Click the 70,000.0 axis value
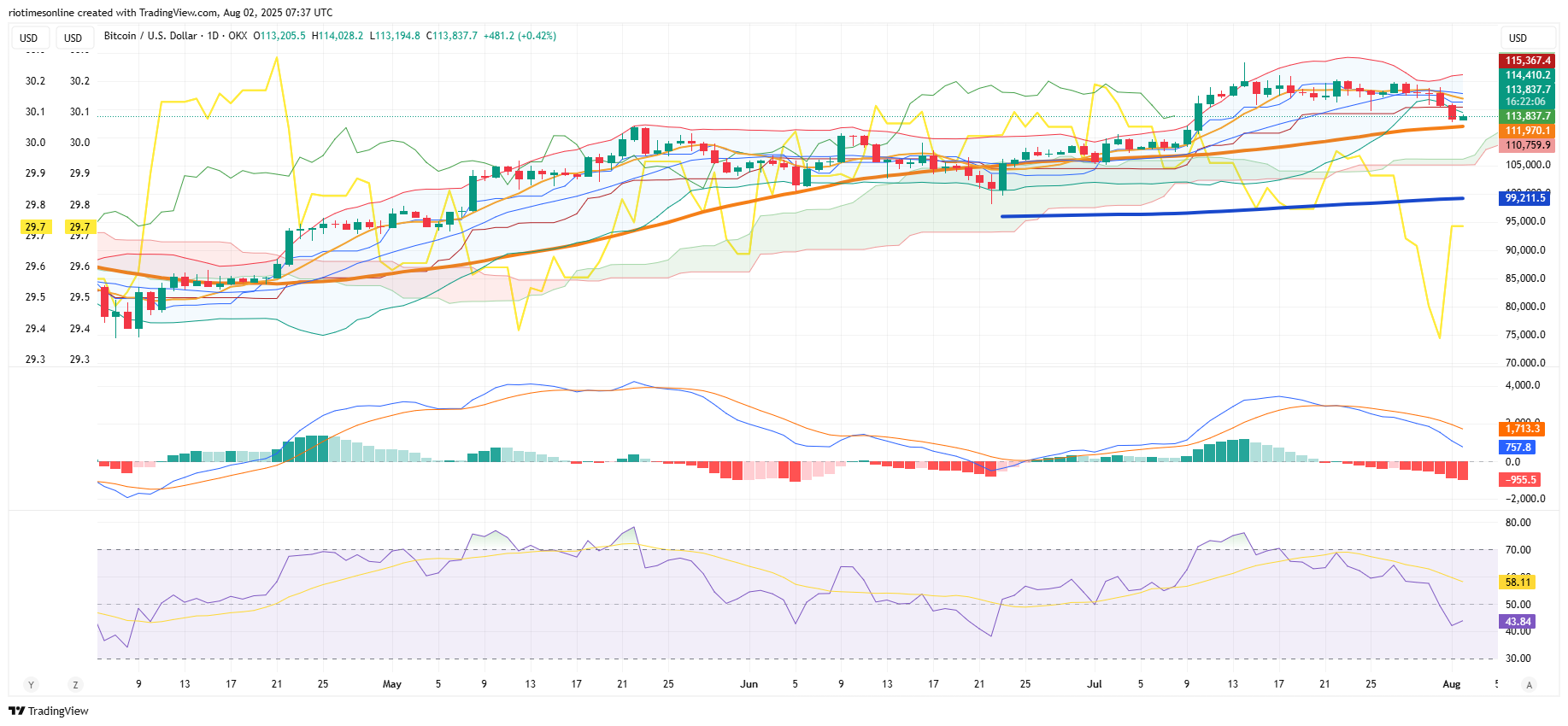This screenshot has width=1568, height=726. click(1527, 363)
